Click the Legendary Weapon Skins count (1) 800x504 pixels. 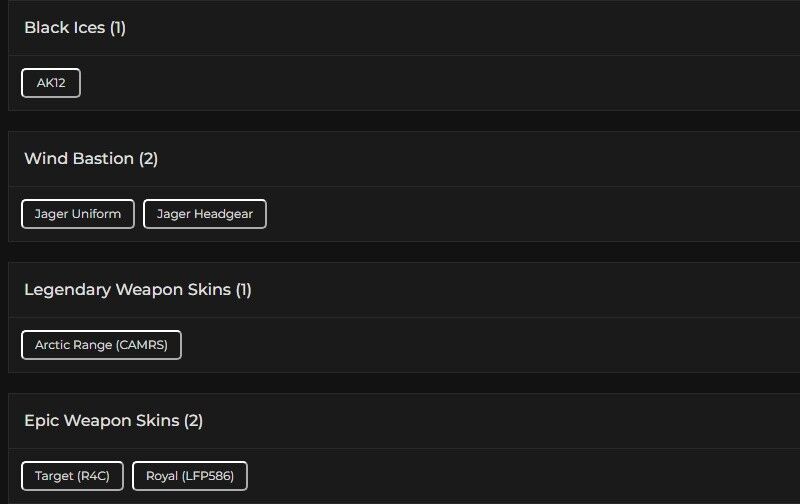(243, 290)
